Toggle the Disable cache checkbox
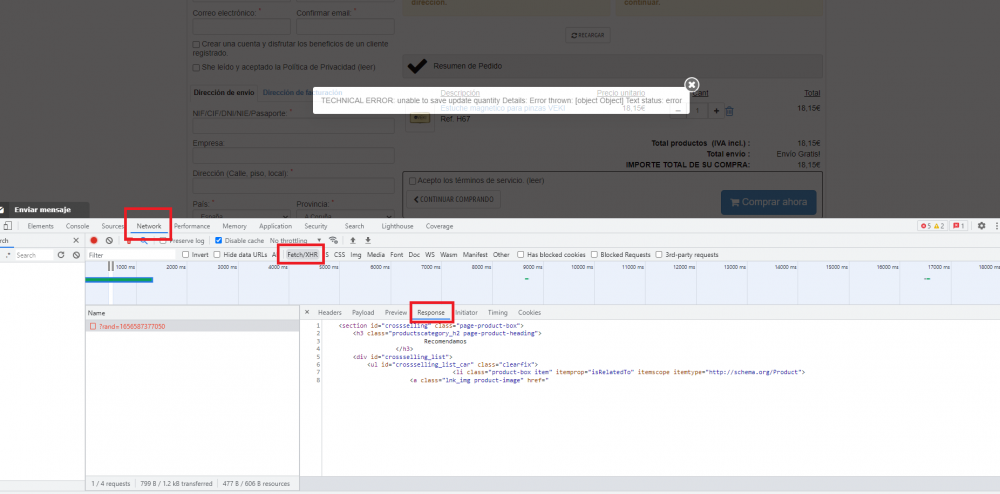Viewport: 1000px width, 494px height. coord(218,241)
